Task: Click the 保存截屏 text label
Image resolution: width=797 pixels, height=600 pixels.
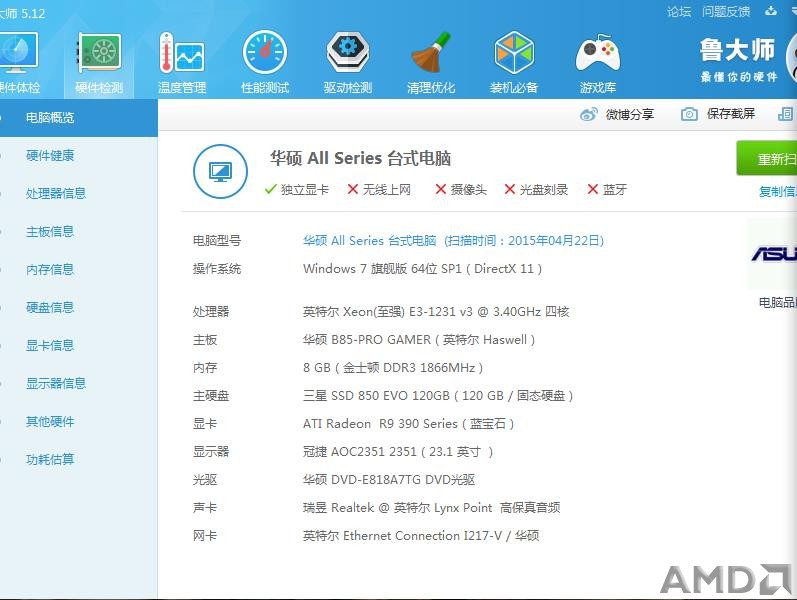Action: point(730,114)
